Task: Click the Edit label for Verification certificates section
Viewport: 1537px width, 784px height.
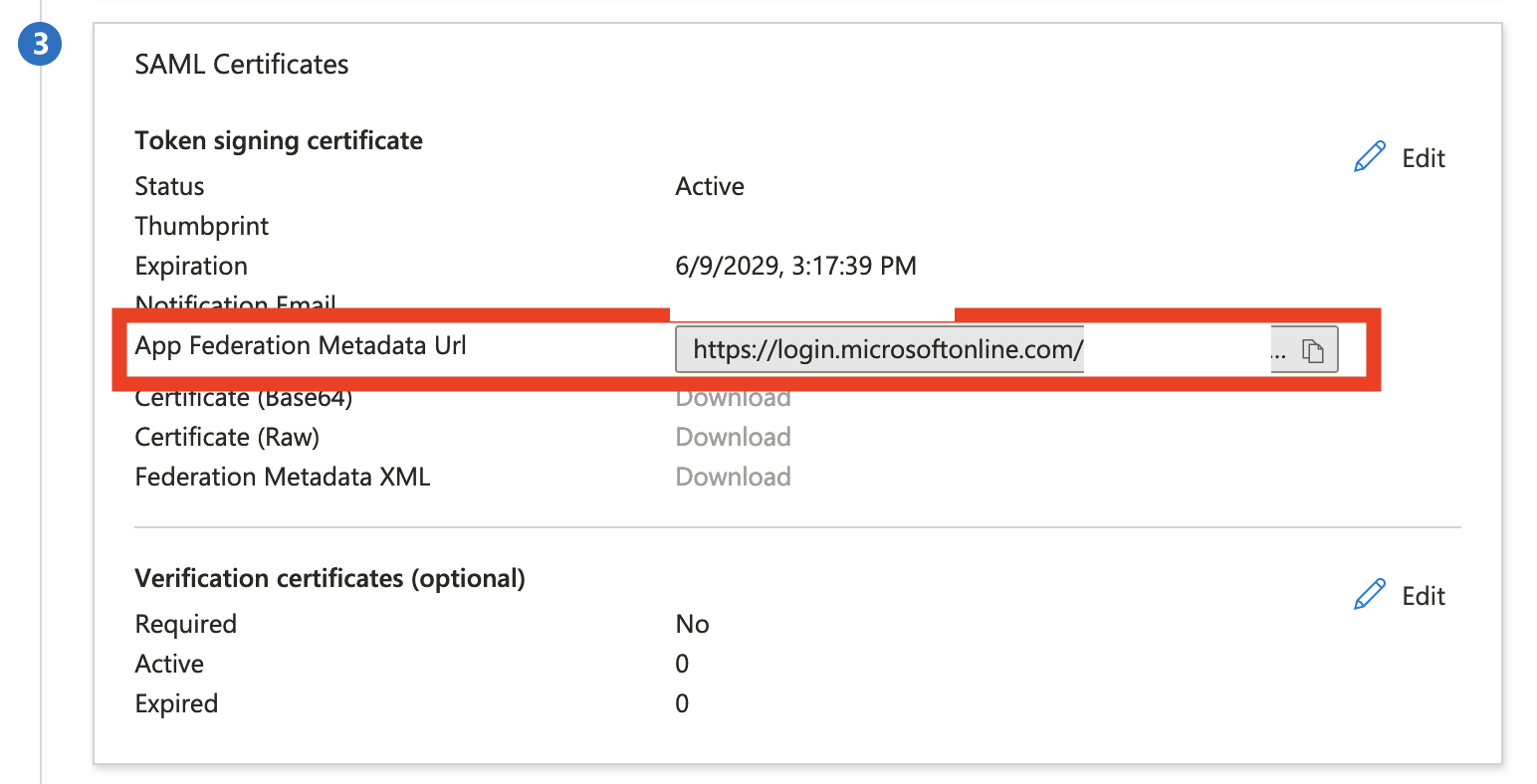Action: pos(1422,595)
